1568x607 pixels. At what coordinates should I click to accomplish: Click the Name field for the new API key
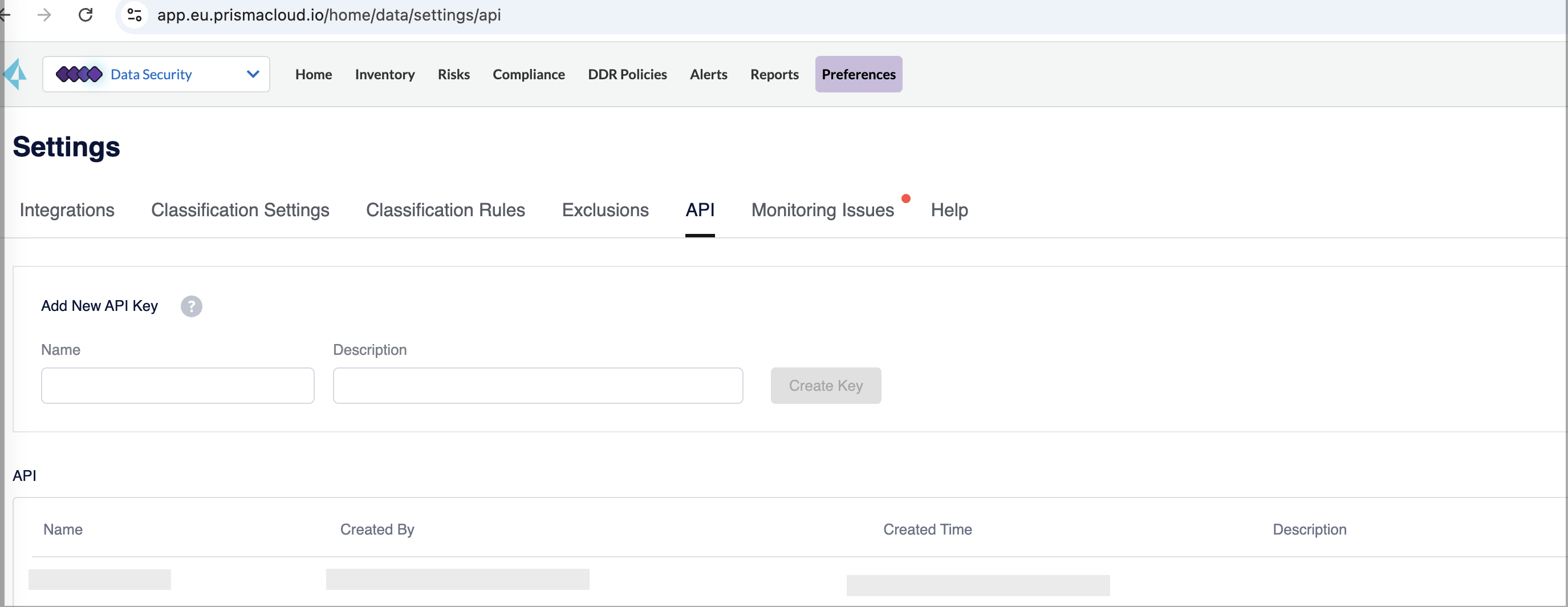(177, 386)
